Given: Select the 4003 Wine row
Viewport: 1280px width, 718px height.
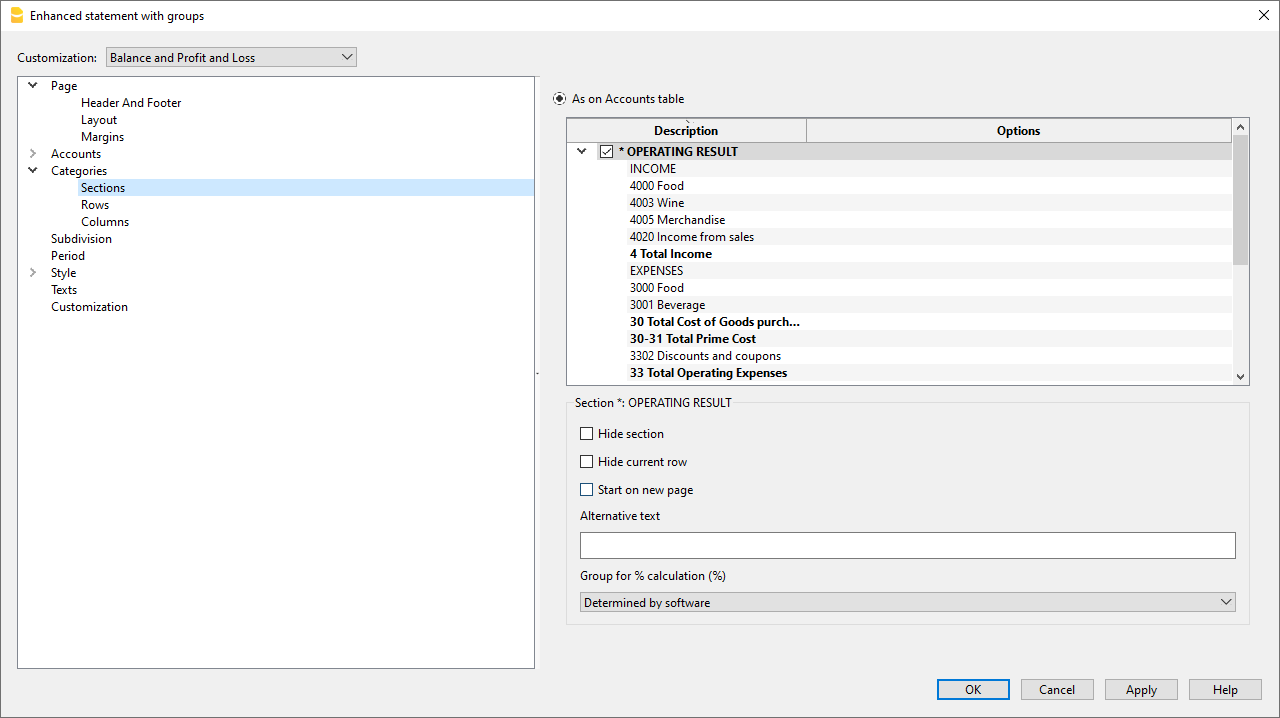Looking at the screenshot, I should click(x=657, y=202).
